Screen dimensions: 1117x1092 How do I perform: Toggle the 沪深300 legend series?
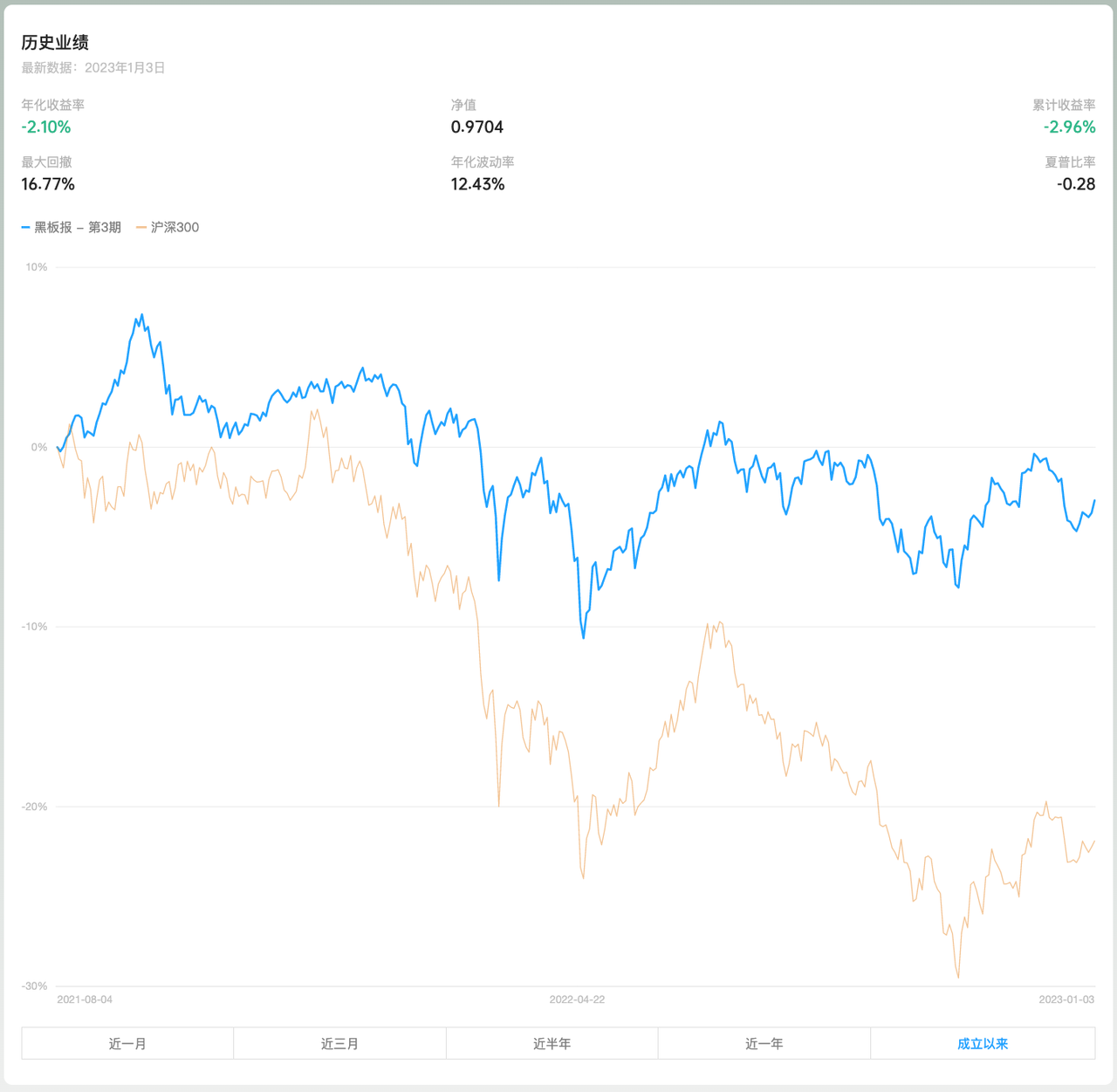(x=175, y=227)
